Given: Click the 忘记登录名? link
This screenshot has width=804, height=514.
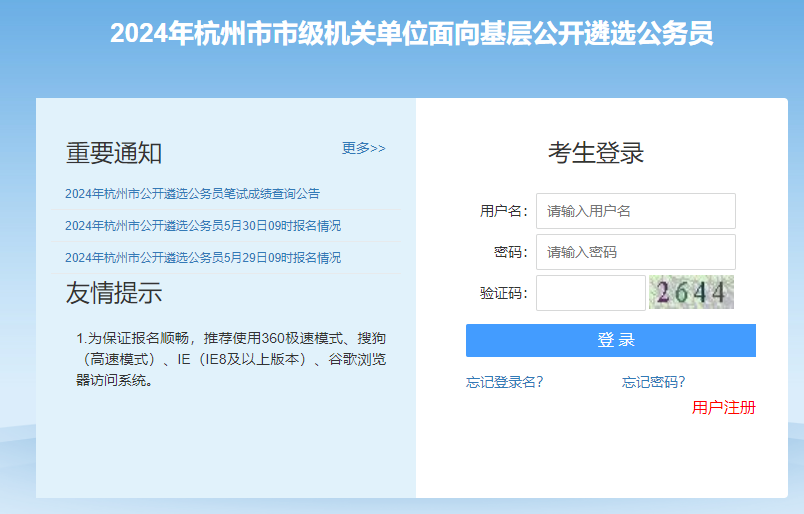Looking at the screenshot, I should pyautogui.click(x=505, y=382).
